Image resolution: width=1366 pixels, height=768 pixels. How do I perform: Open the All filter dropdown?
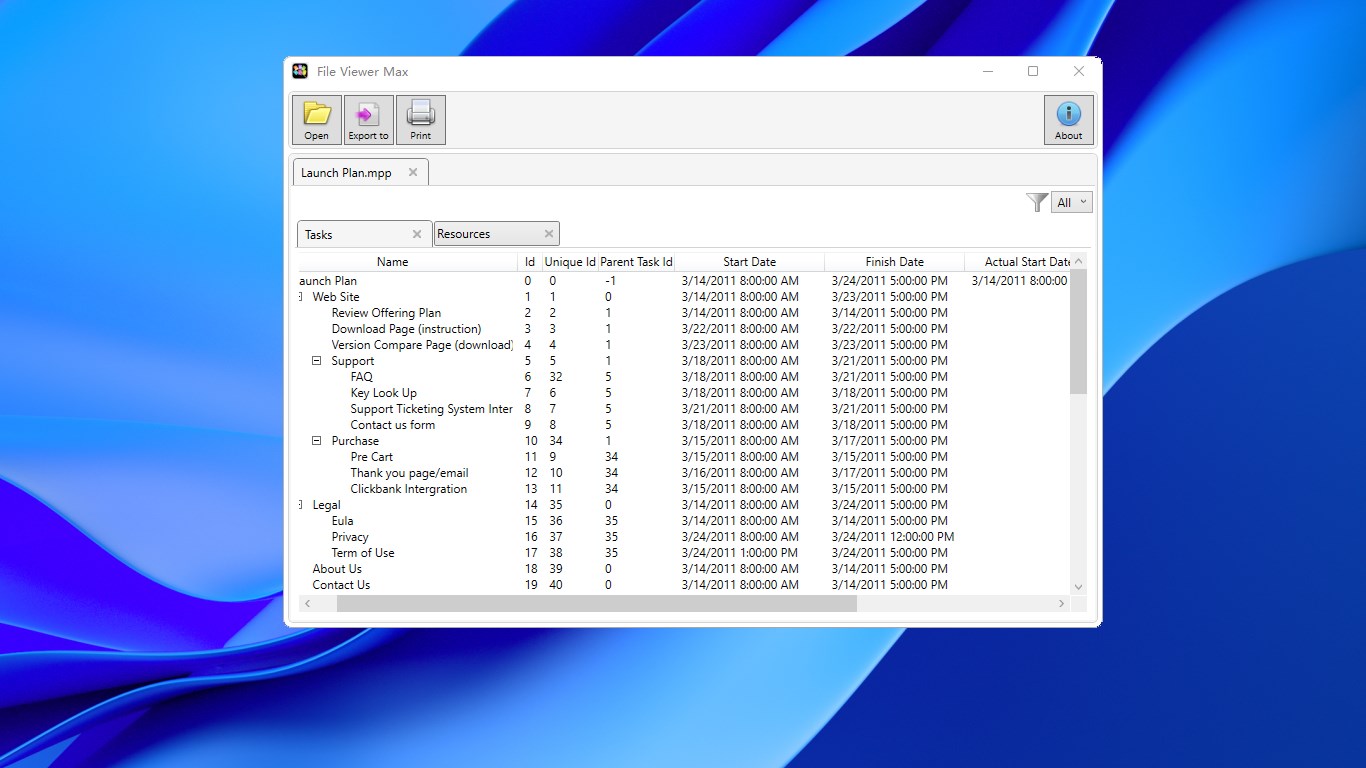point(1072,202)
